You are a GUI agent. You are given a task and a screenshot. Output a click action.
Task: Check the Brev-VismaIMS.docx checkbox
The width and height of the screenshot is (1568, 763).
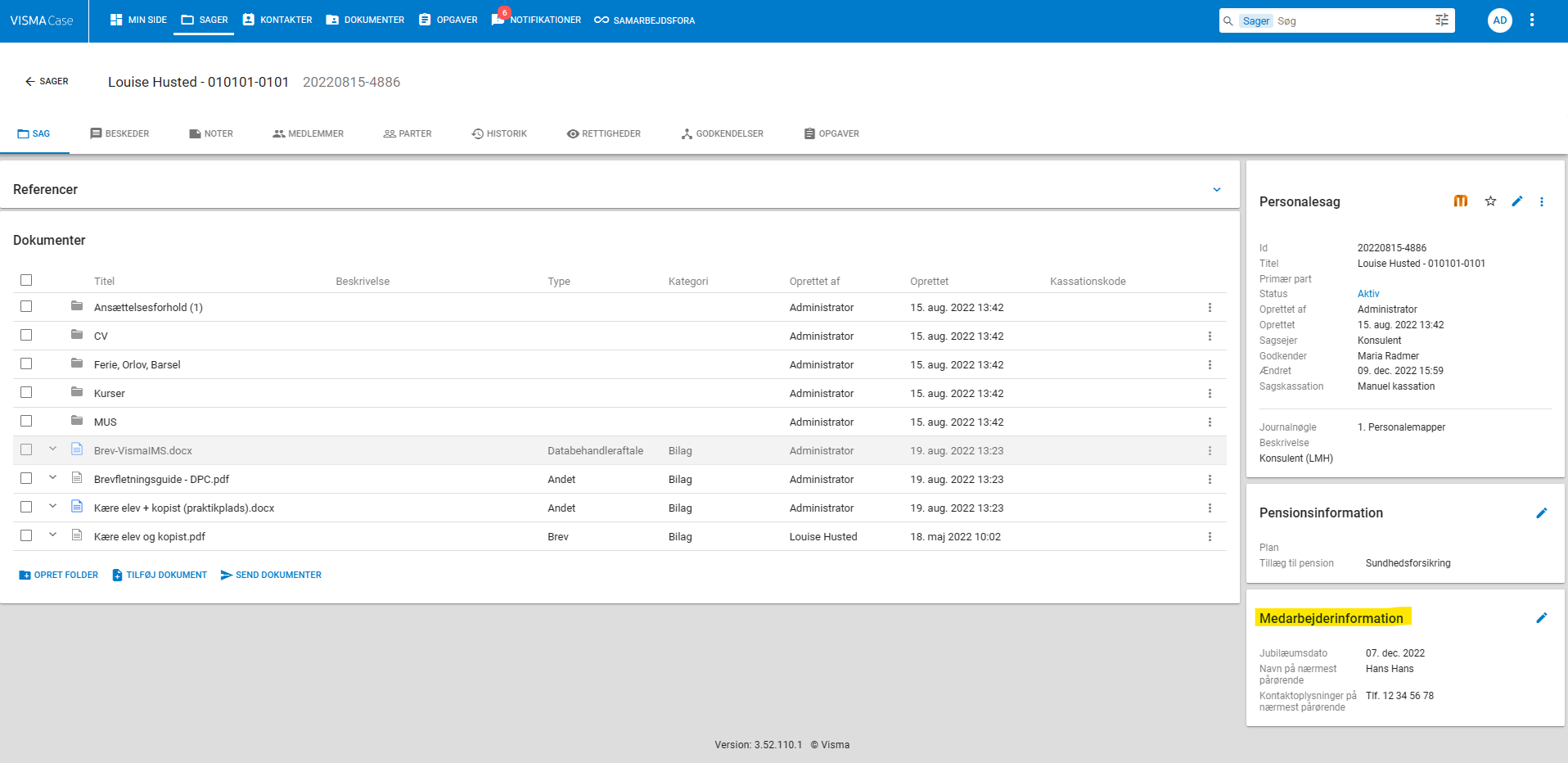tap(26, 449)
